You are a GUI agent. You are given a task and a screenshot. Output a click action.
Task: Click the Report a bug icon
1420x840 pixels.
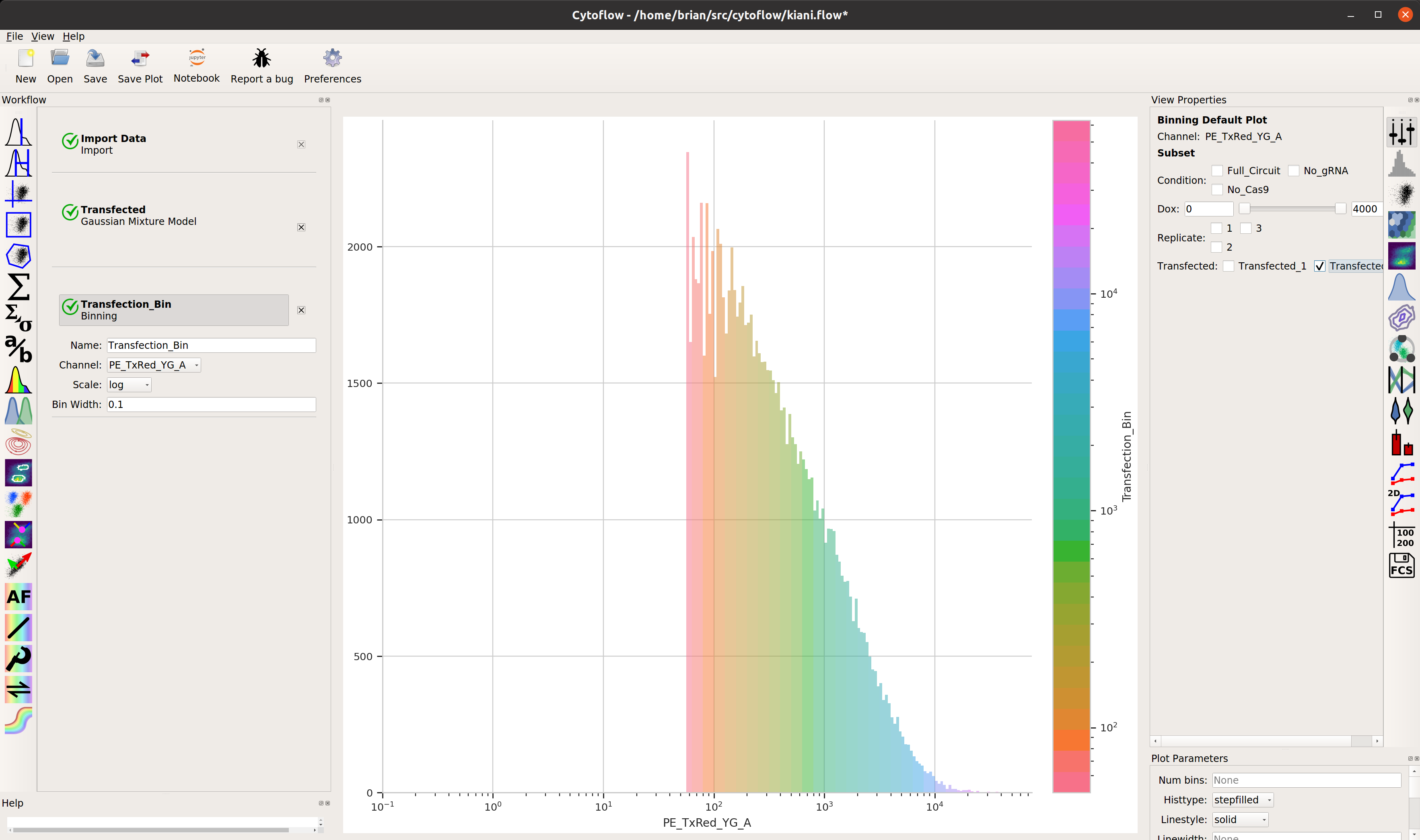(261, 58)
